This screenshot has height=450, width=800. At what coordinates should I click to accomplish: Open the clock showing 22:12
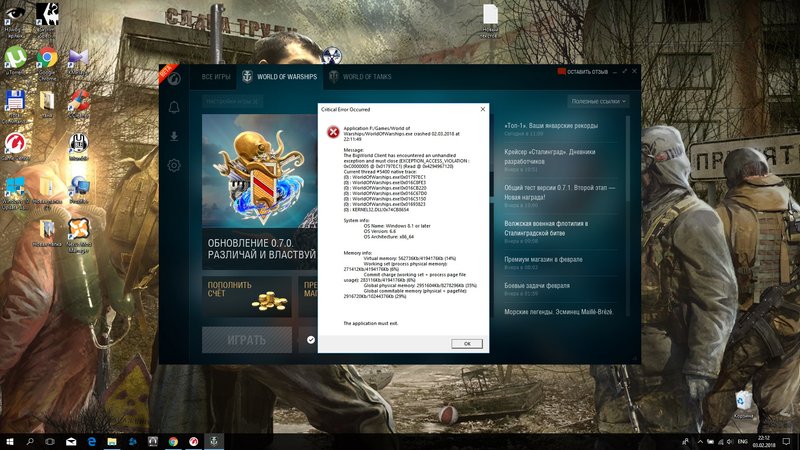point(764,441)
